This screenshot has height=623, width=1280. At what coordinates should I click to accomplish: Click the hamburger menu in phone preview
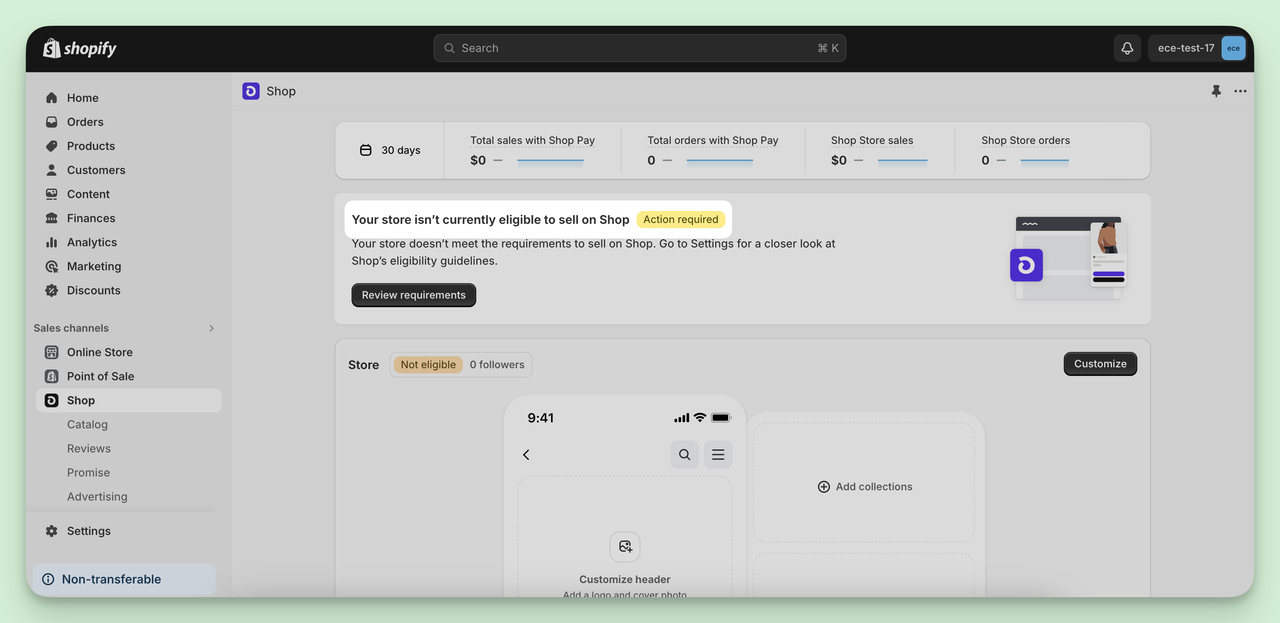point(718,455)
